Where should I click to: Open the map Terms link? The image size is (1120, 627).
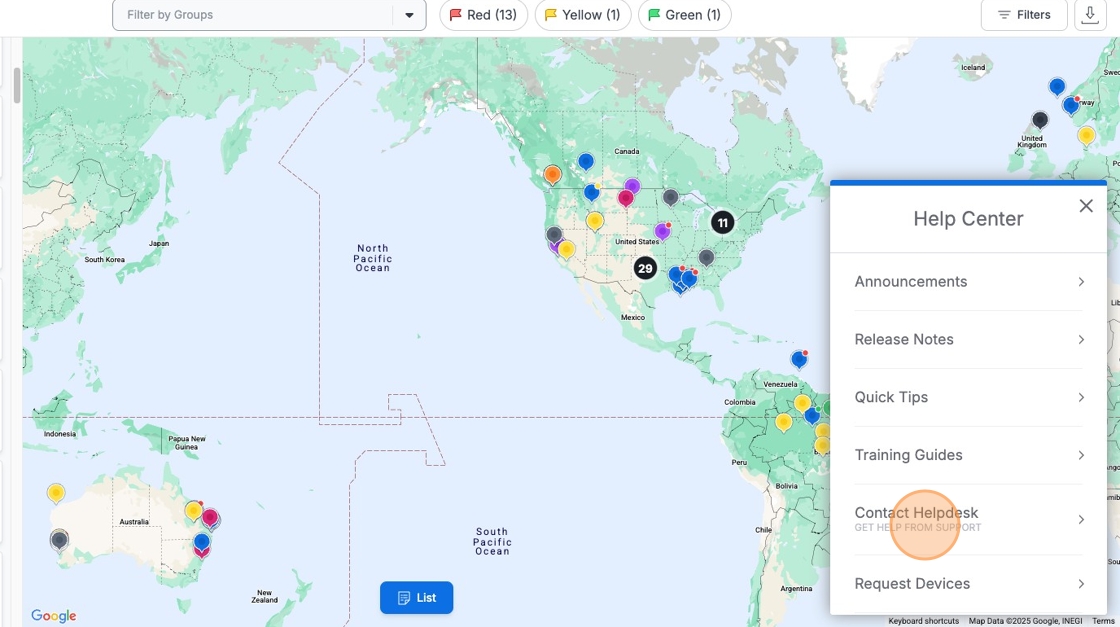(x=1103, y=621)
